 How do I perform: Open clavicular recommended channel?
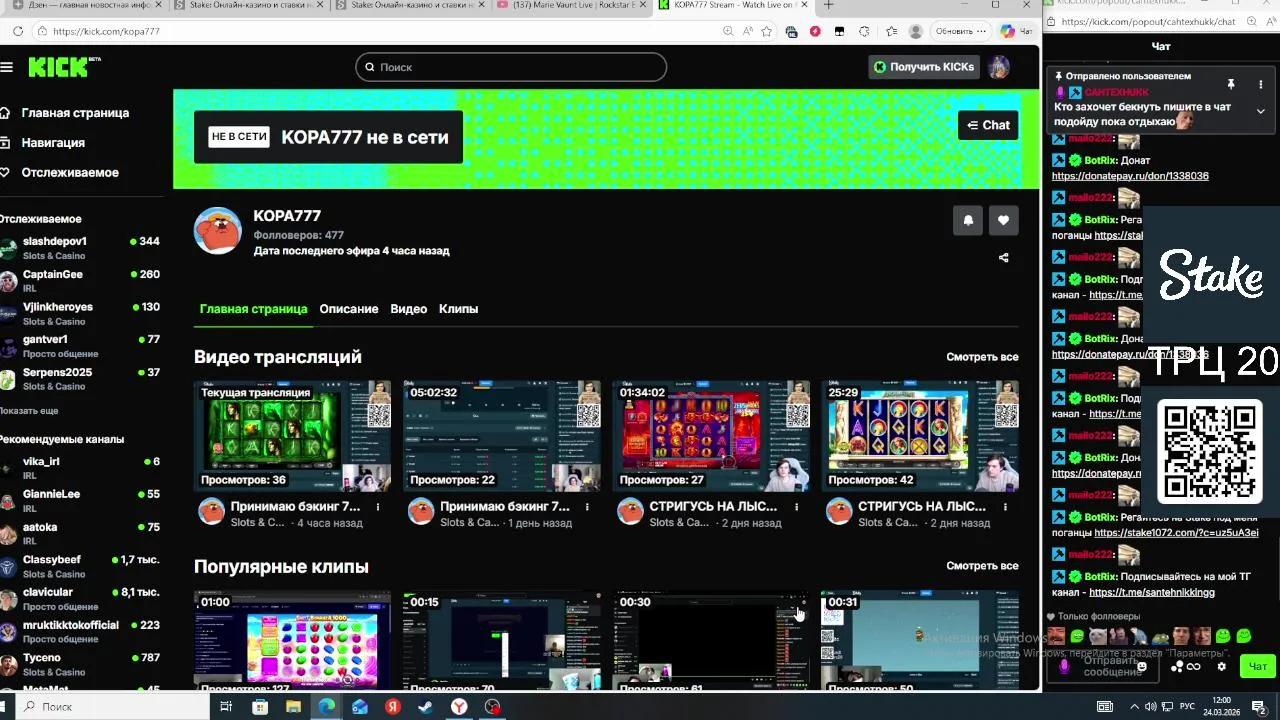coord(80,599)
